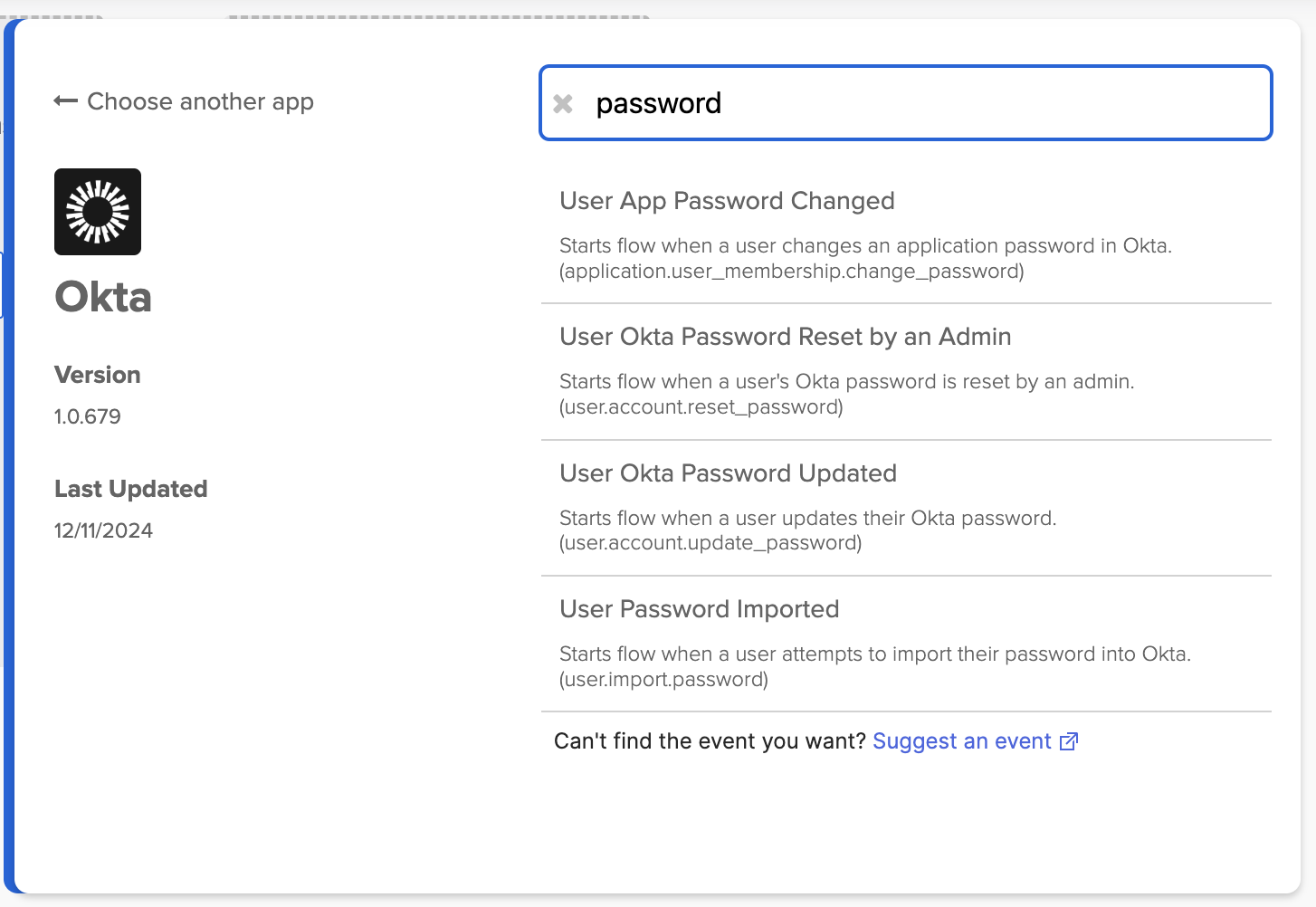The width and height of the screenshot is (1316, 907).
Task: Click the Okta application name
Action: coord(102,296)
